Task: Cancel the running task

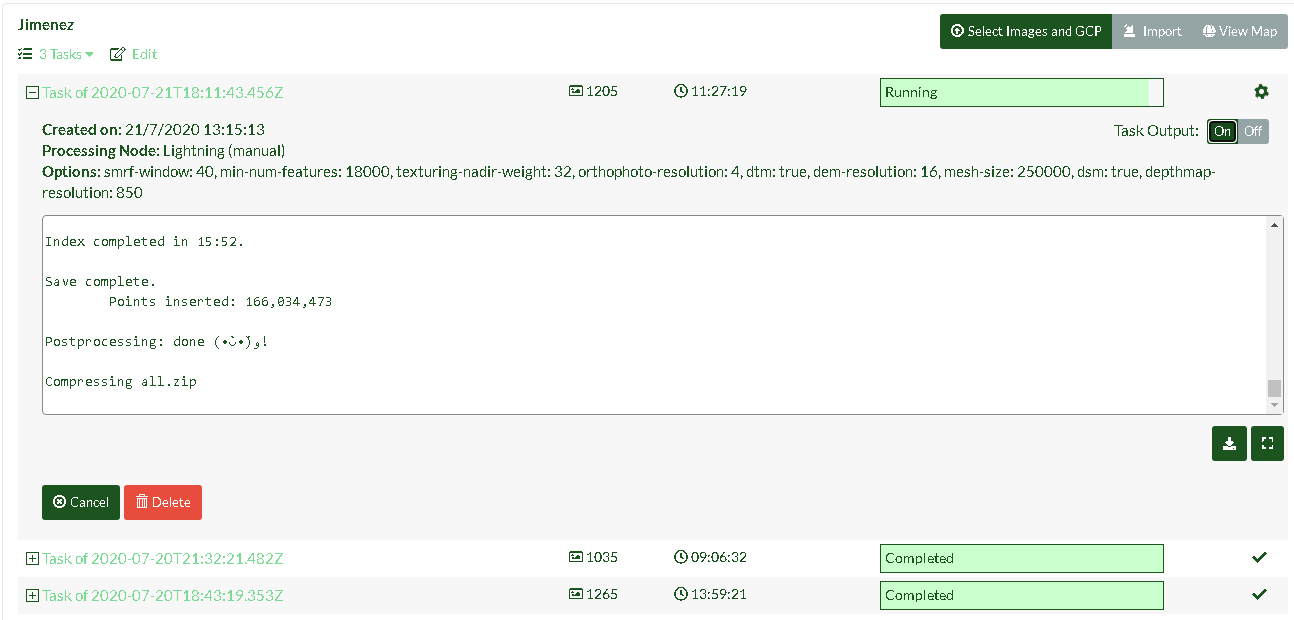Action: tap(80, 502)
